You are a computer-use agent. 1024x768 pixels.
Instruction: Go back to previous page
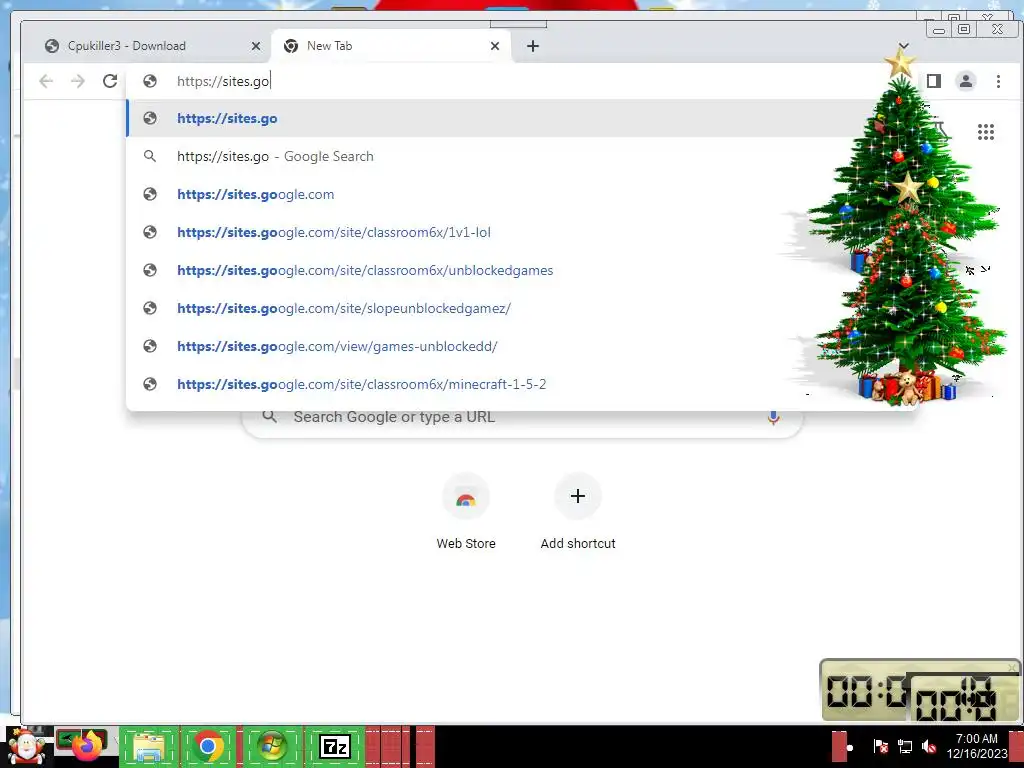[x=46, y=81]
